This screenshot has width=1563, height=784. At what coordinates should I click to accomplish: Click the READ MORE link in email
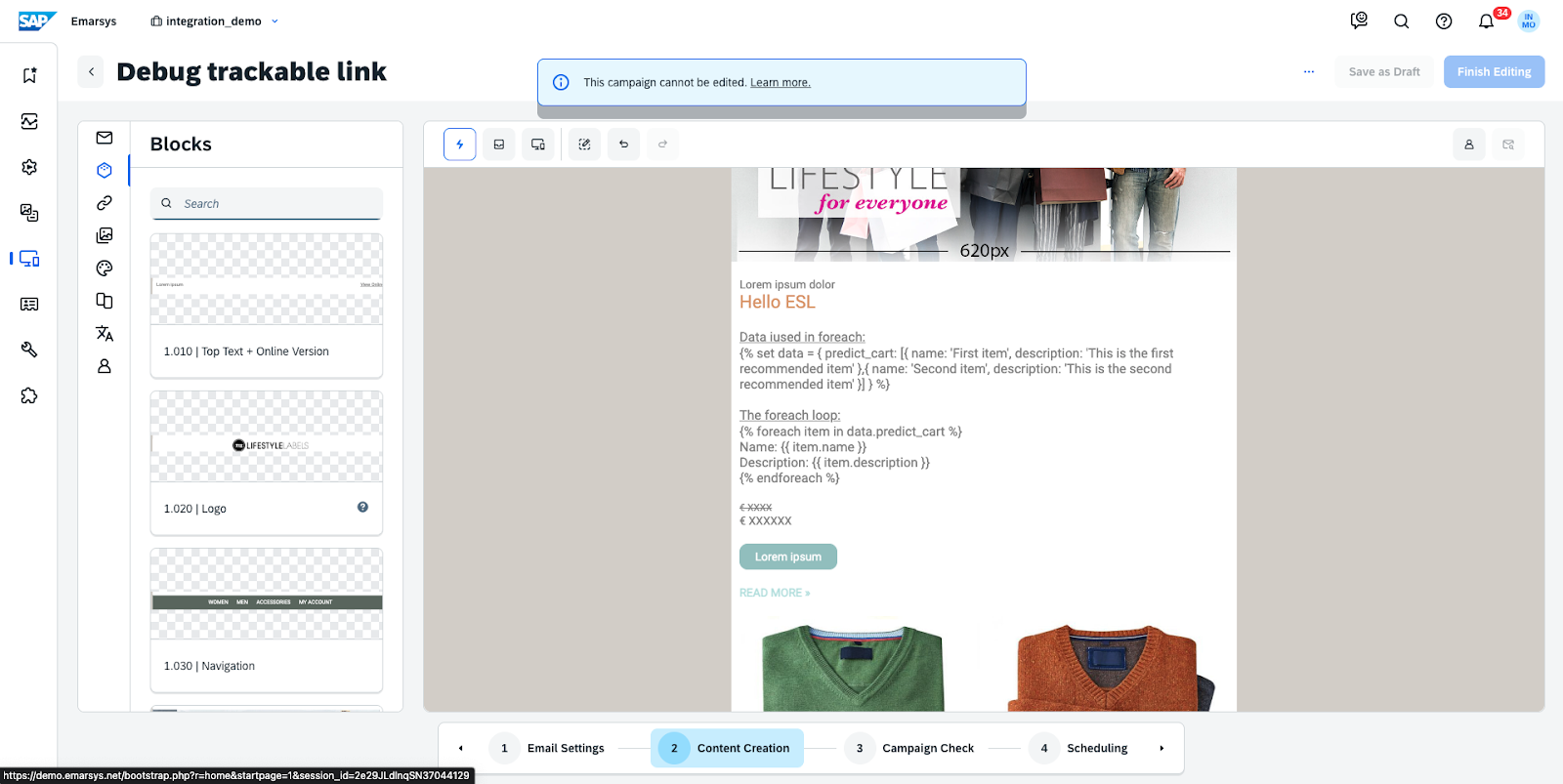point(775,593)
